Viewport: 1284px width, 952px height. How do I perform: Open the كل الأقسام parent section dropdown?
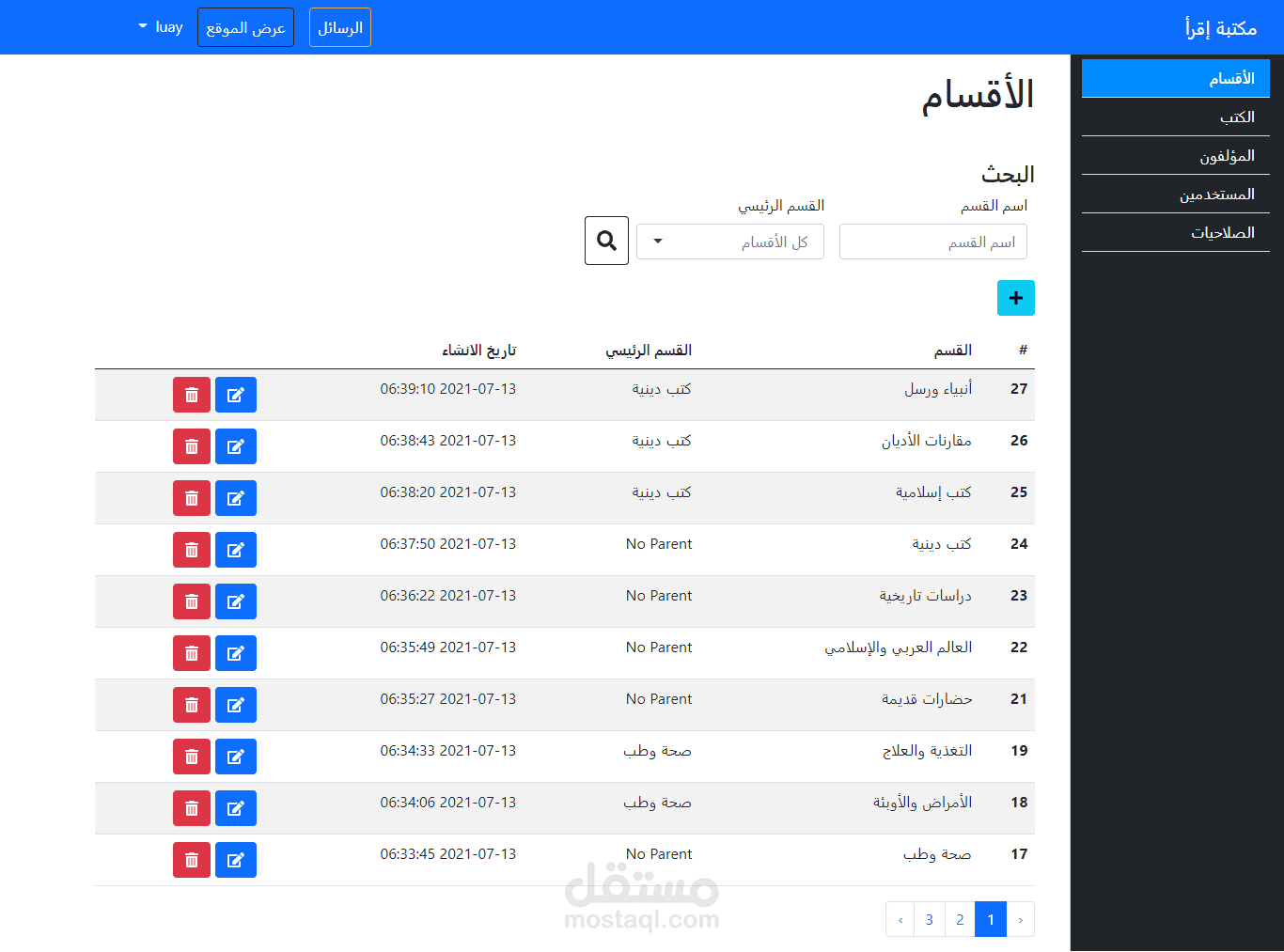pos(730,242)
